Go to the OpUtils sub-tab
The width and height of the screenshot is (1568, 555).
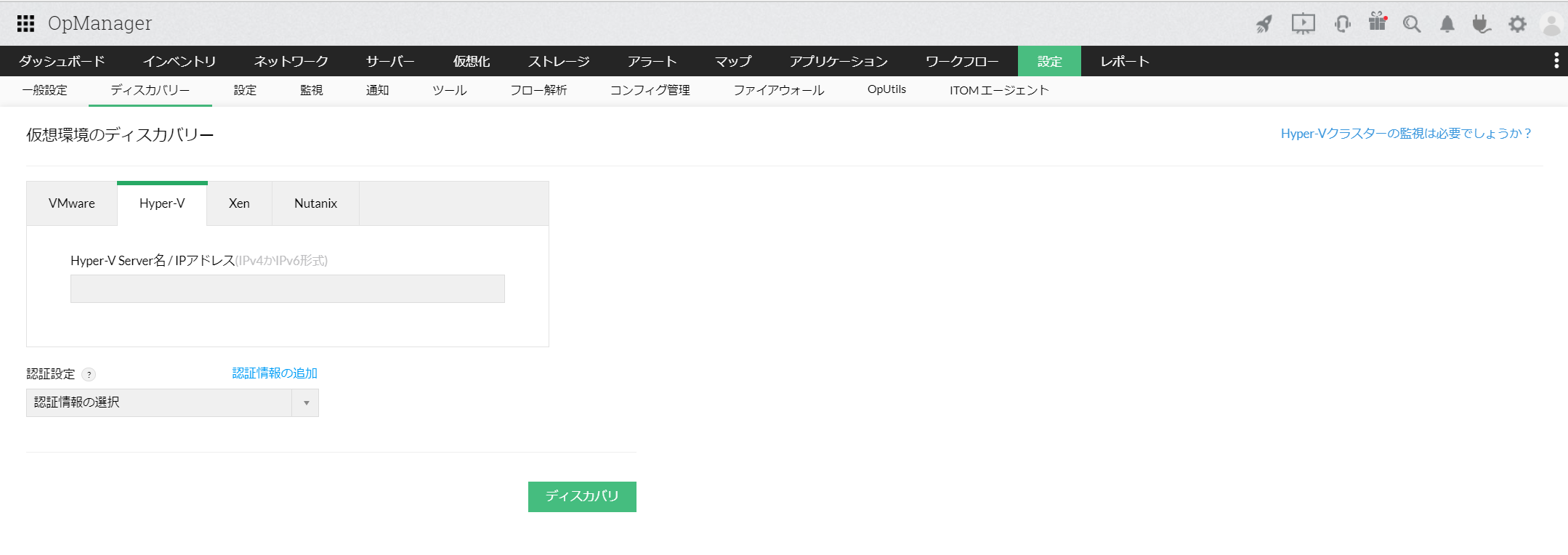[886, 89]
